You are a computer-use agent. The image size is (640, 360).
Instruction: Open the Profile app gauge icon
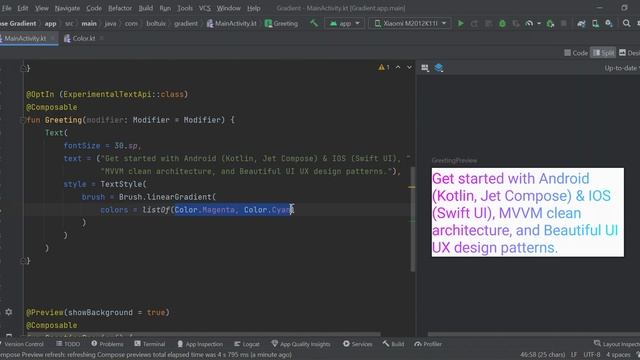click(529, 24)
